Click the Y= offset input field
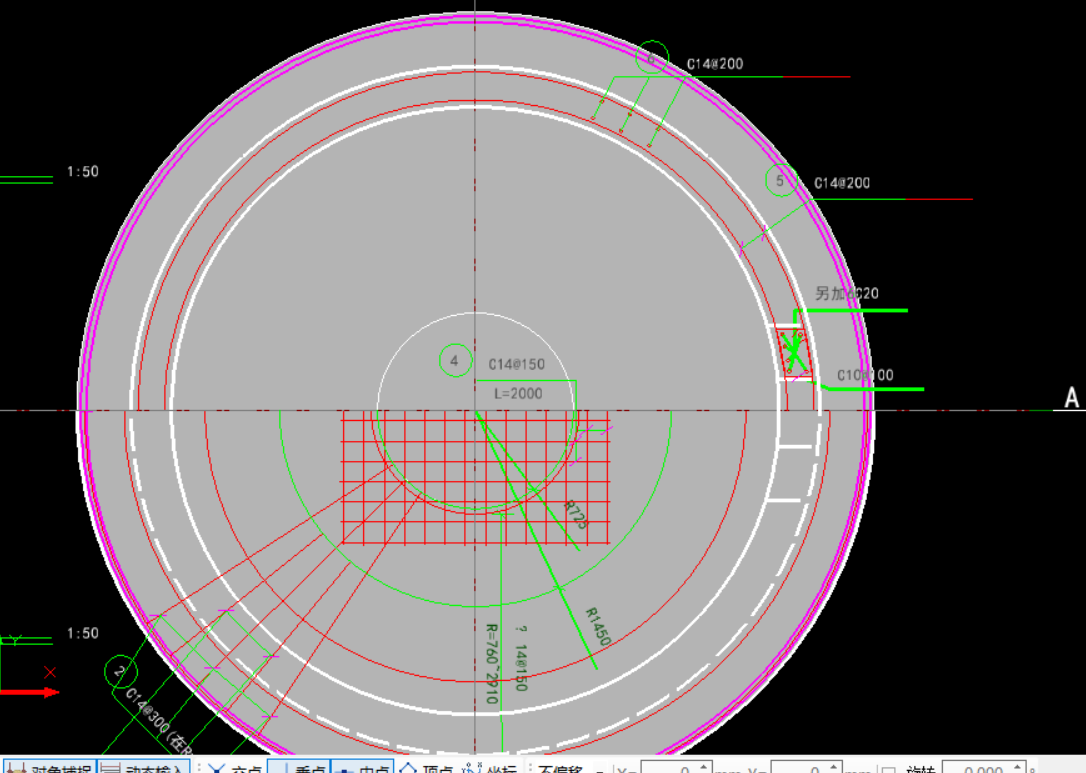 point(805,768)
